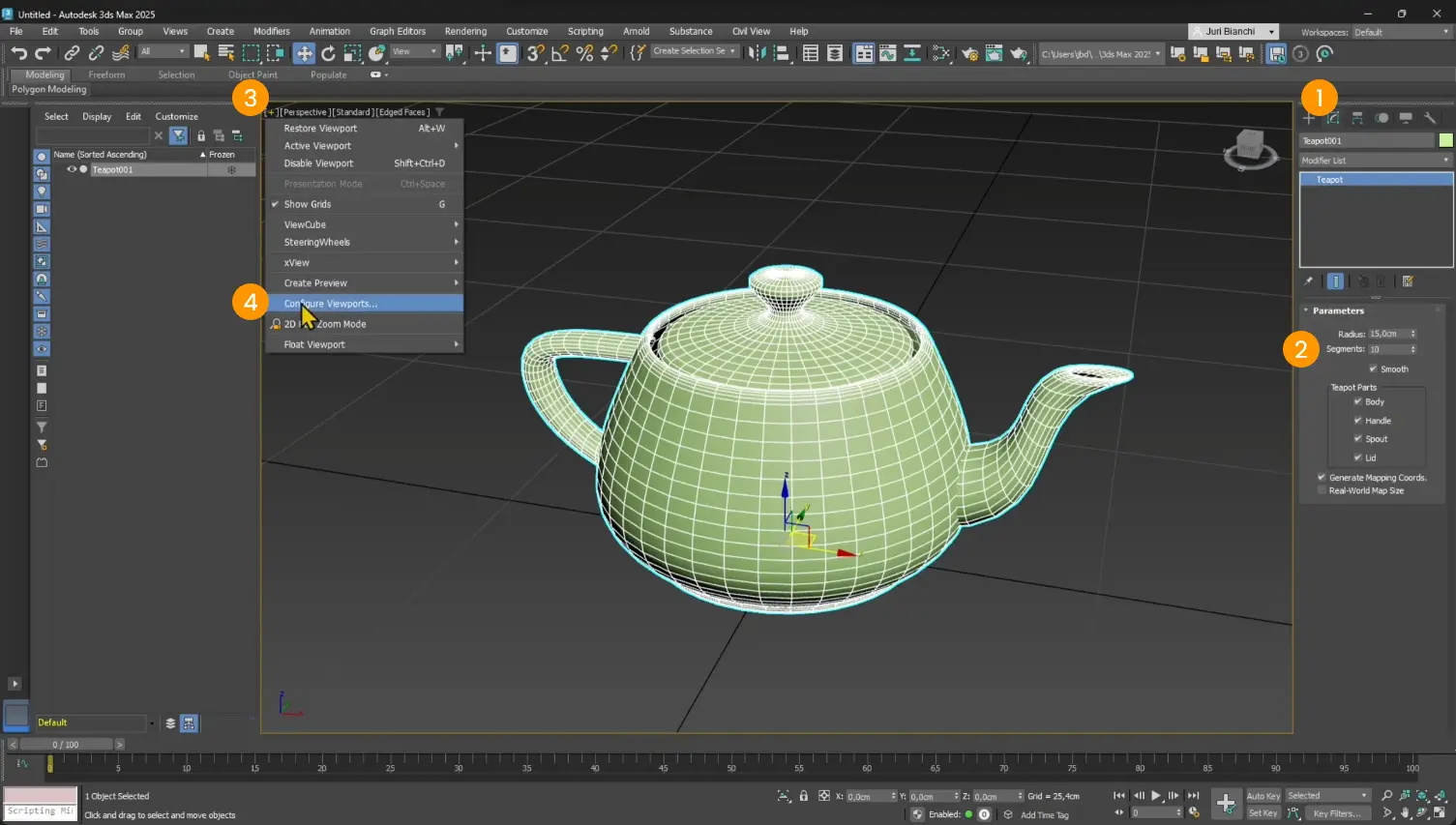Select Restore Viewport menu entry
This screenshot has height=825, width=1456.
[365, 129]
